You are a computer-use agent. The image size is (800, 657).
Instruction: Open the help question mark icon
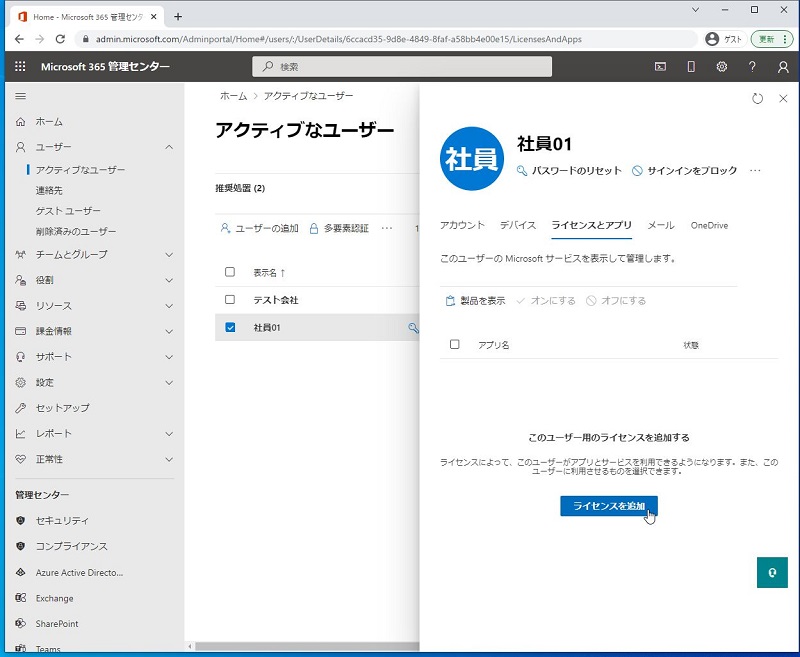pyautogui.click(x=752, y=66)
